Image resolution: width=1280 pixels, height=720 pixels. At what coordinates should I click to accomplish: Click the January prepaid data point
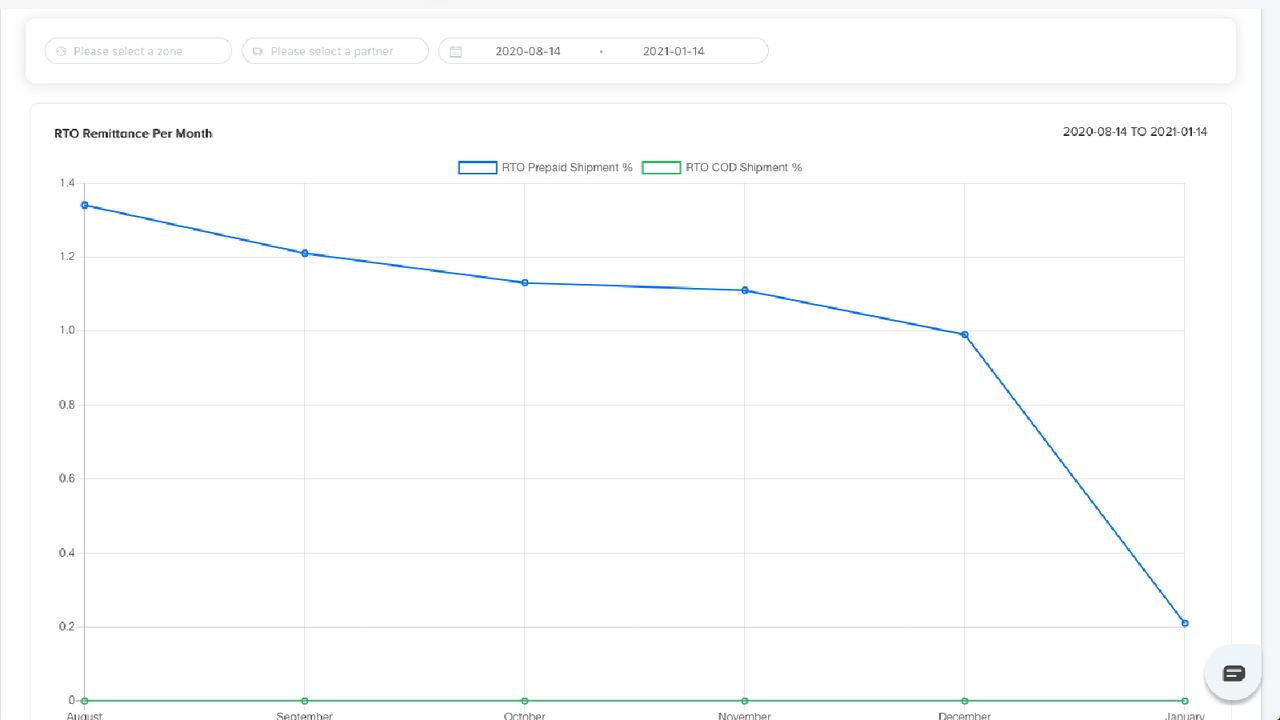[1185, 623]
